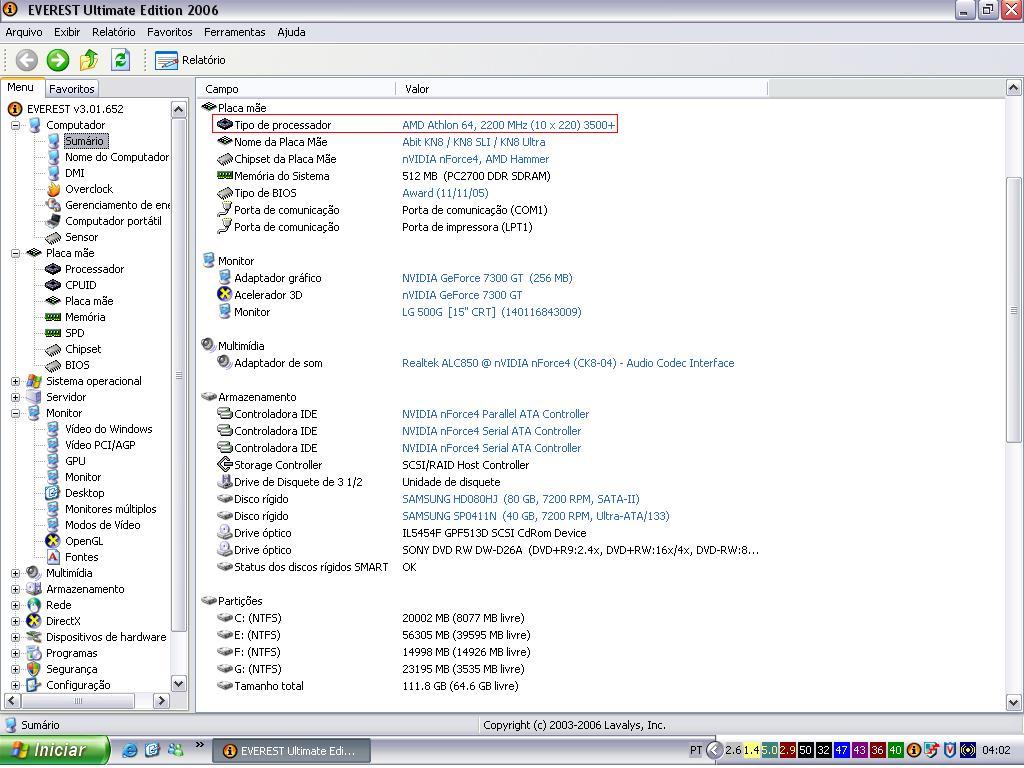Open the Relatório menu in menu bar
This screenshot has height=768, width=1024.
click(x=114, y=32)
